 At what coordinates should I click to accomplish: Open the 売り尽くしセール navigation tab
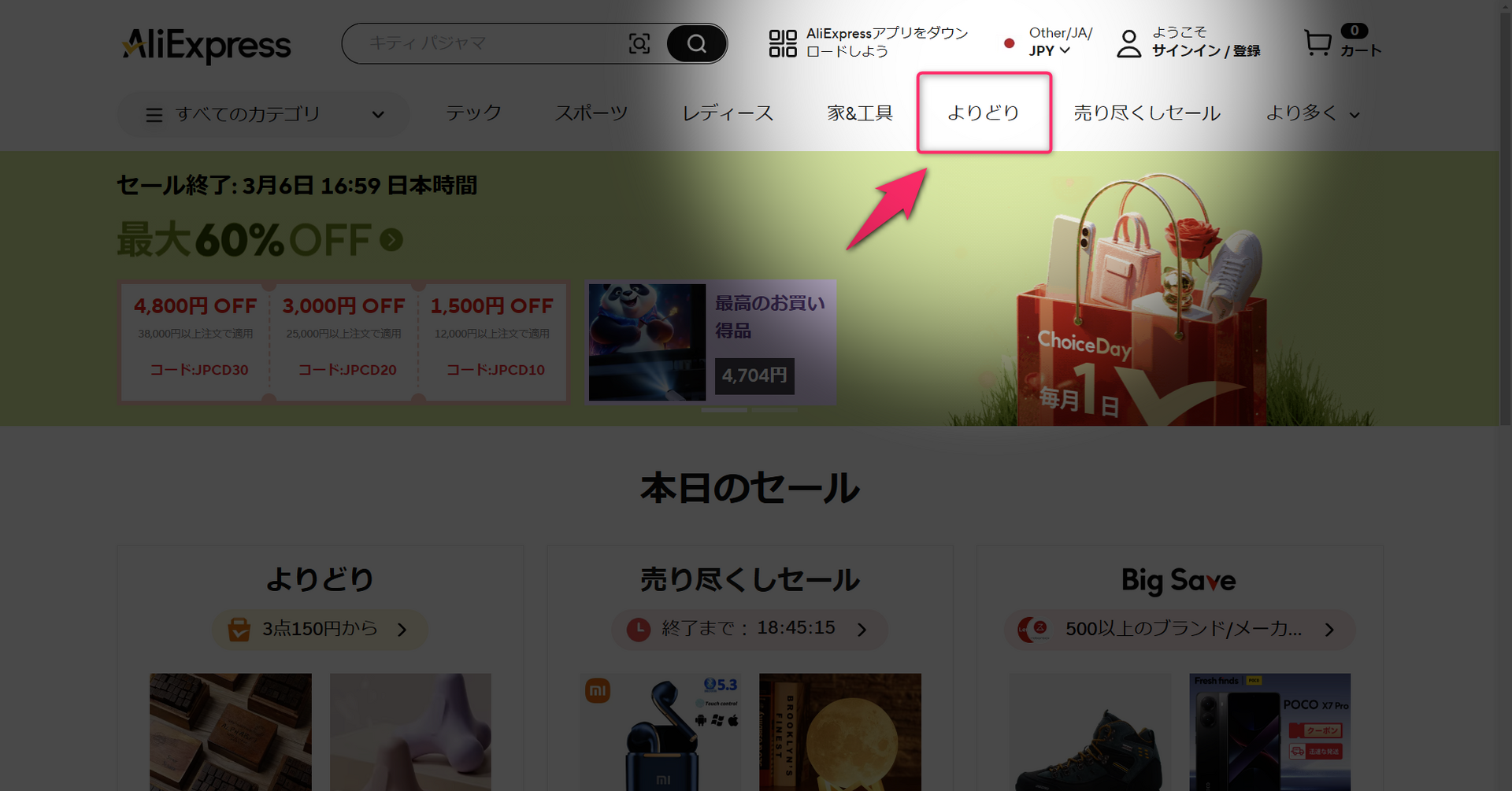pyautogui.click(x=1147, y=114)
